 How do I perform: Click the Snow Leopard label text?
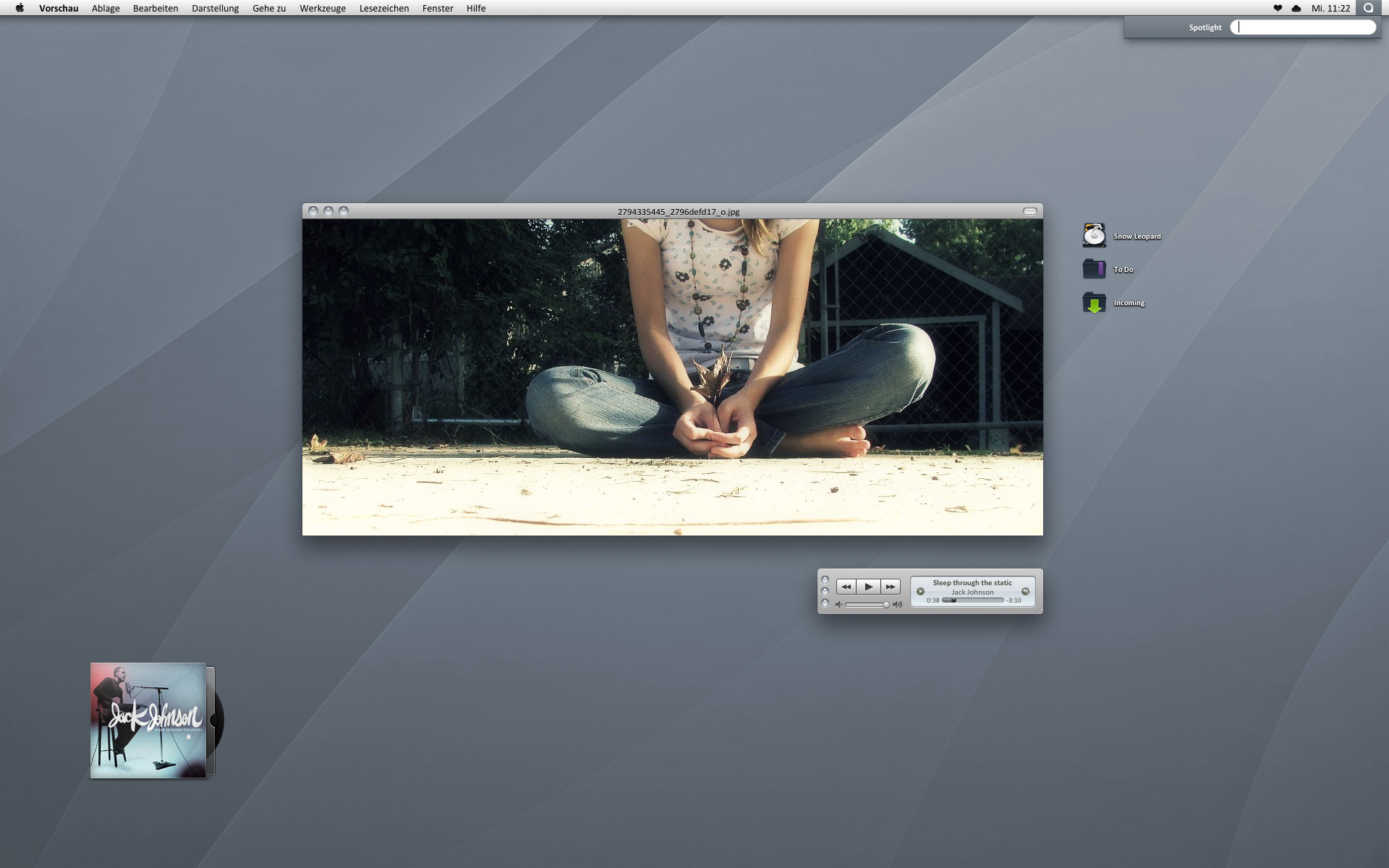click(1137, 237)
